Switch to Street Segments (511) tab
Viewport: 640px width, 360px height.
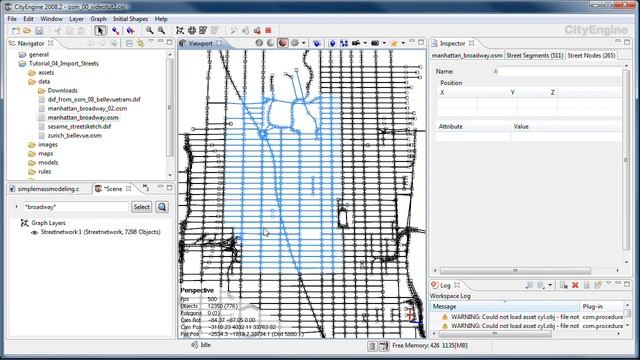pyautogui.click(x=535, y=55)
